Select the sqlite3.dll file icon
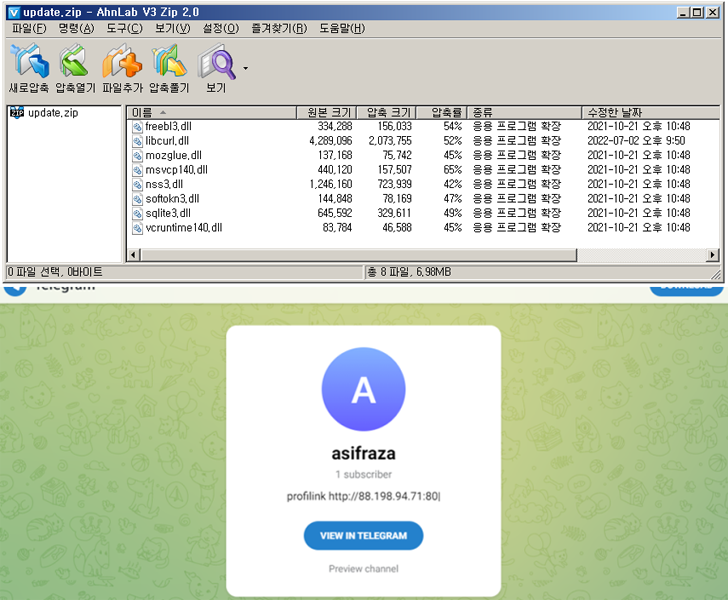 point(137,213)
